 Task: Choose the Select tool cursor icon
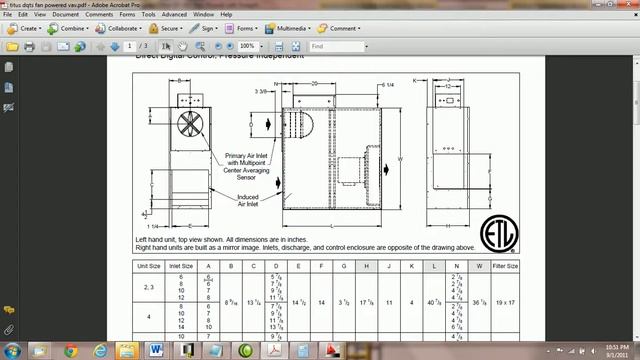point(166,47)
